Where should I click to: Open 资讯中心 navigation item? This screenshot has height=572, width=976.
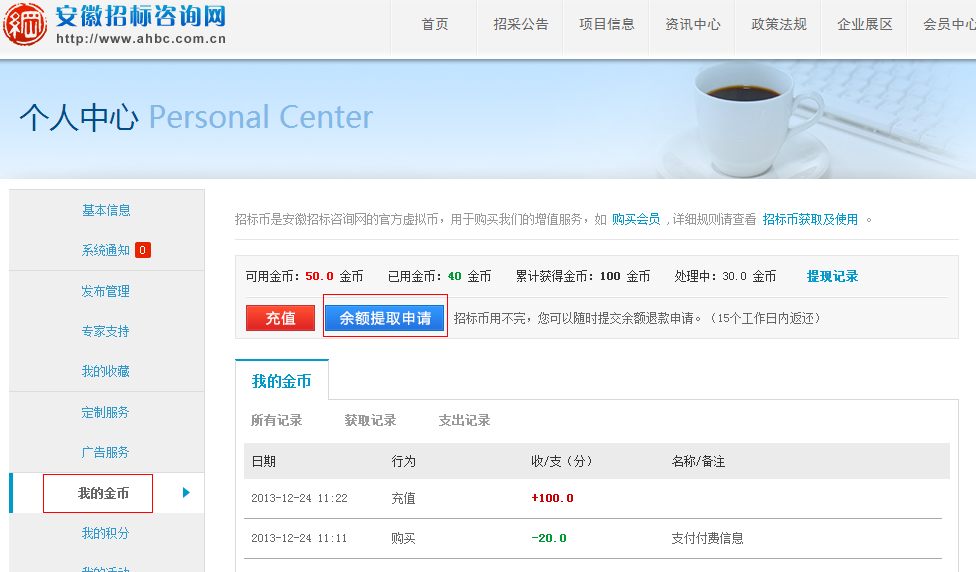693,25
